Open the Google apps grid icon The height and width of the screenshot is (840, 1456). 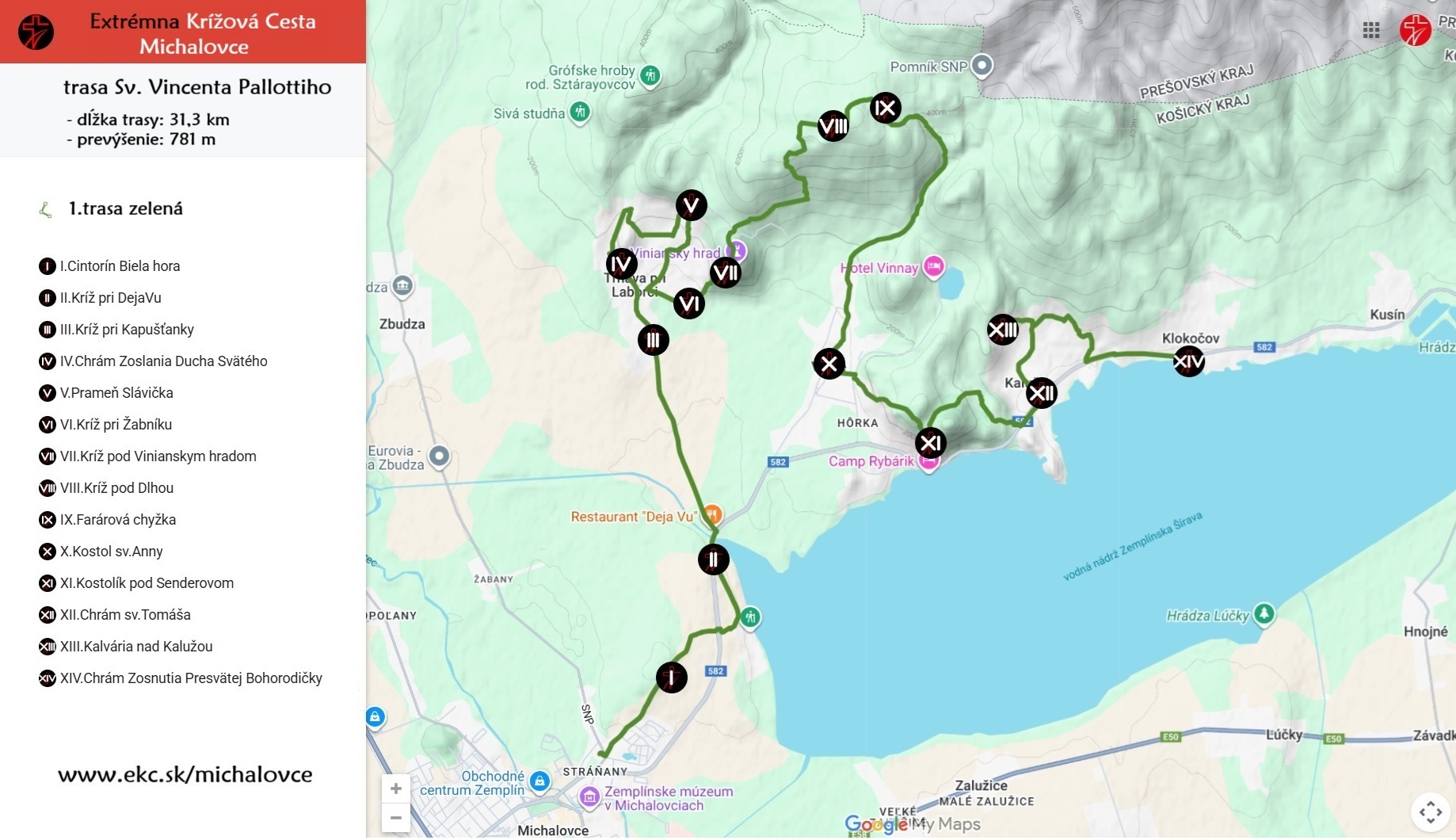click(1371, 30)
